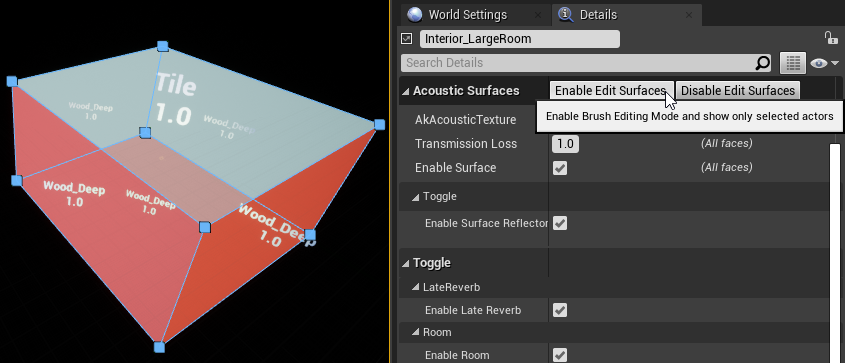Screen dimensions: 845x363
Task: Toggle Enable Surface Reflector checkbox
Action: pos(560,223)
